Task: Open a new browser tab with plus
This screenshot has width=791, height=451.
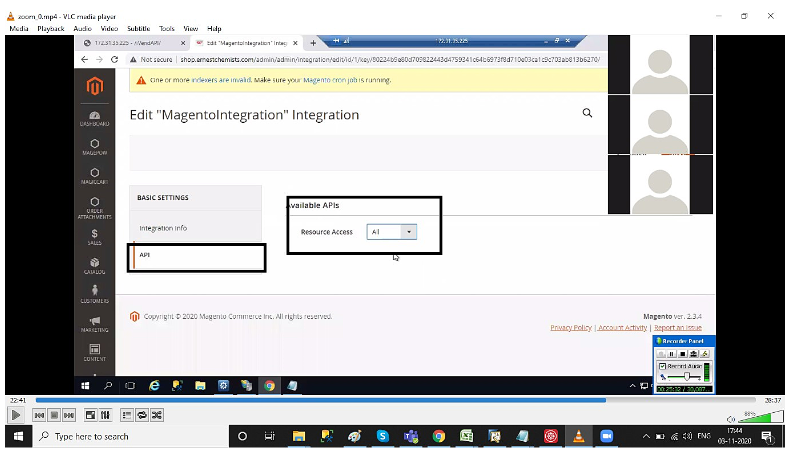Action: (x=313, y=43)
